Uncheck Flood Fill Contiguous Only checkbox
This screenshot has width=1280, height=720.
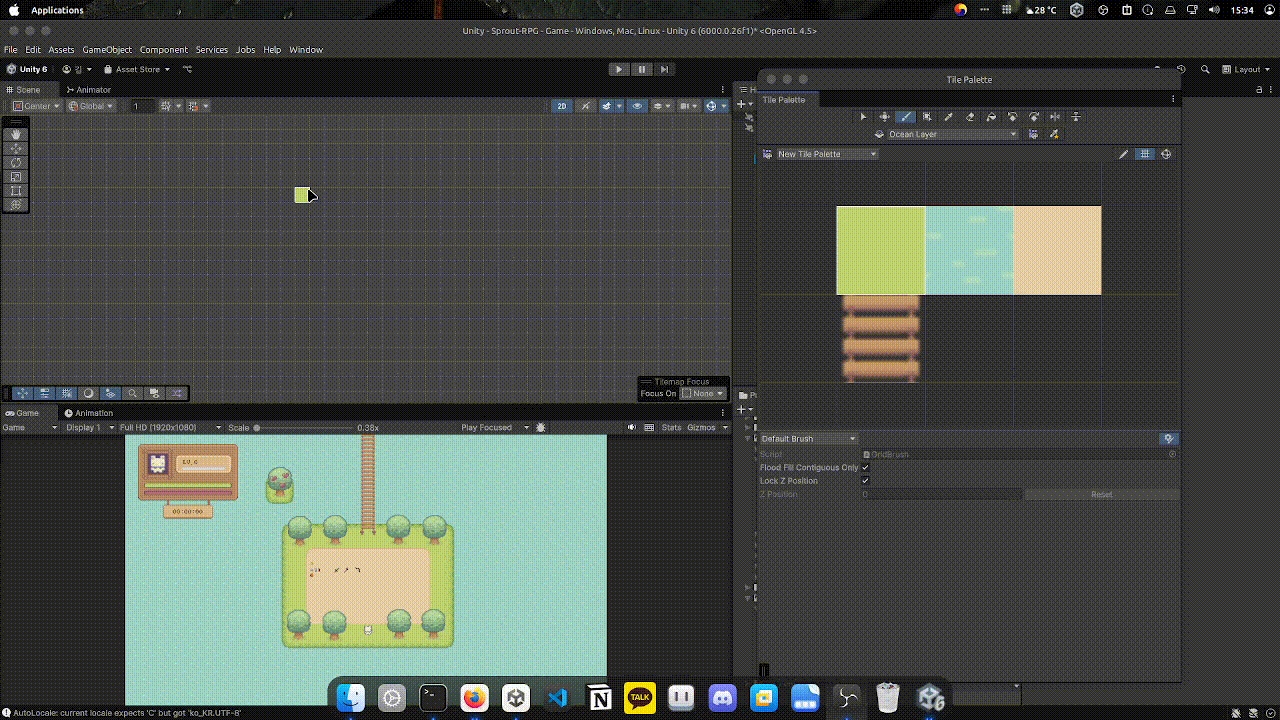pyautogui.click(x=865, y=468)
